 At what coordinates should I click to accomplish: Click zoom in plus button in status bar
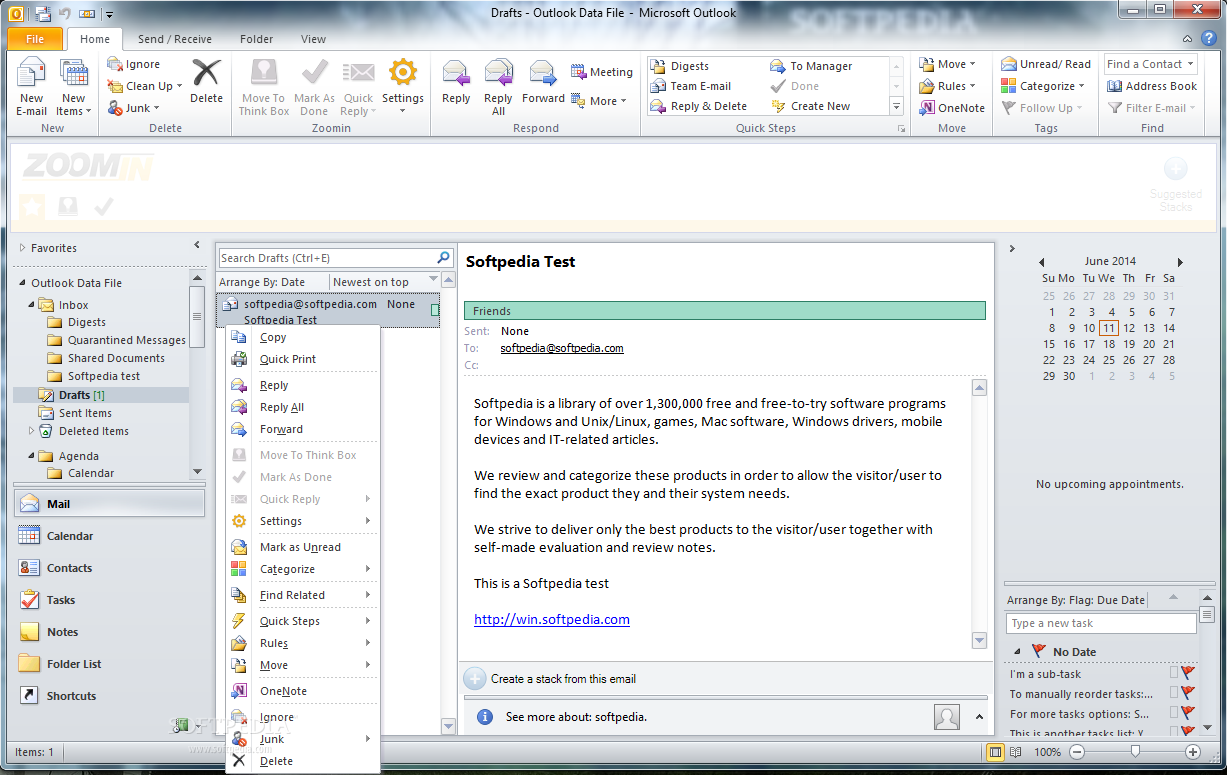point(1192,751)
